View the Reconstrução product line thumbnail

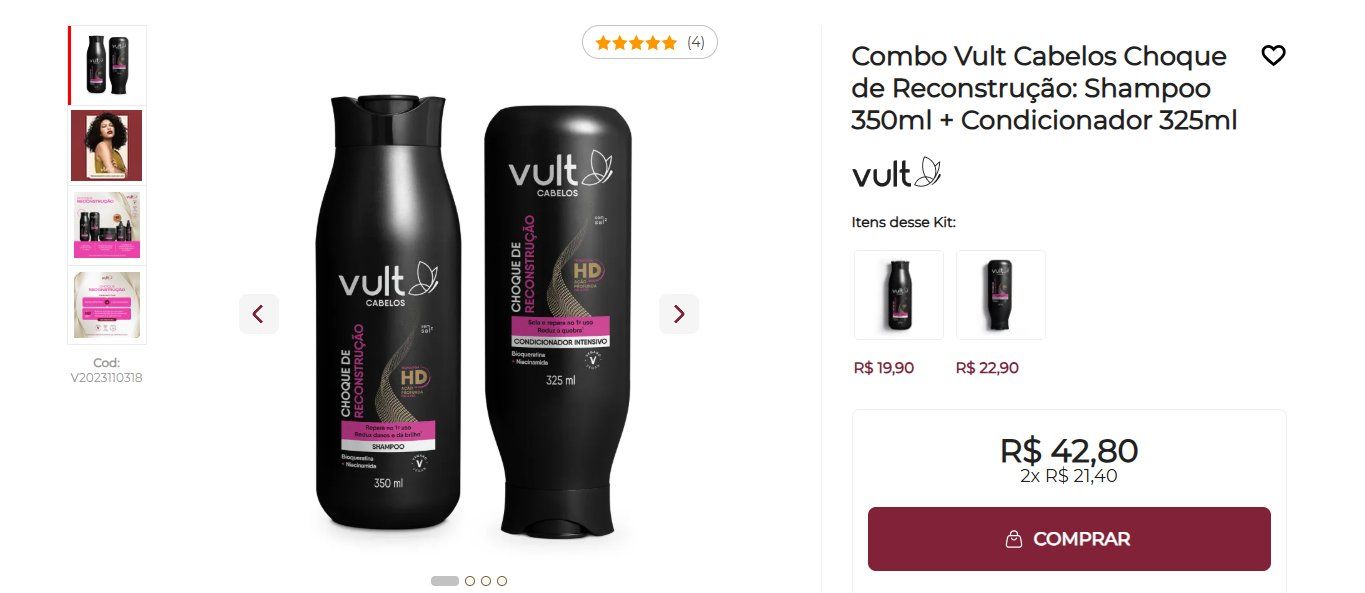pos(108,225)
